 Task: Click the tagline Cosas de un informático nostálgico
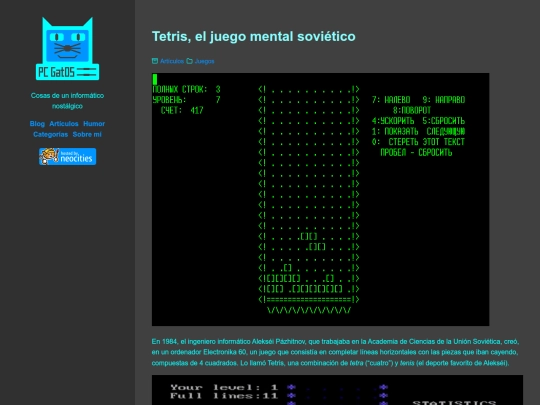pyautogui.click(x=68, y=101)
